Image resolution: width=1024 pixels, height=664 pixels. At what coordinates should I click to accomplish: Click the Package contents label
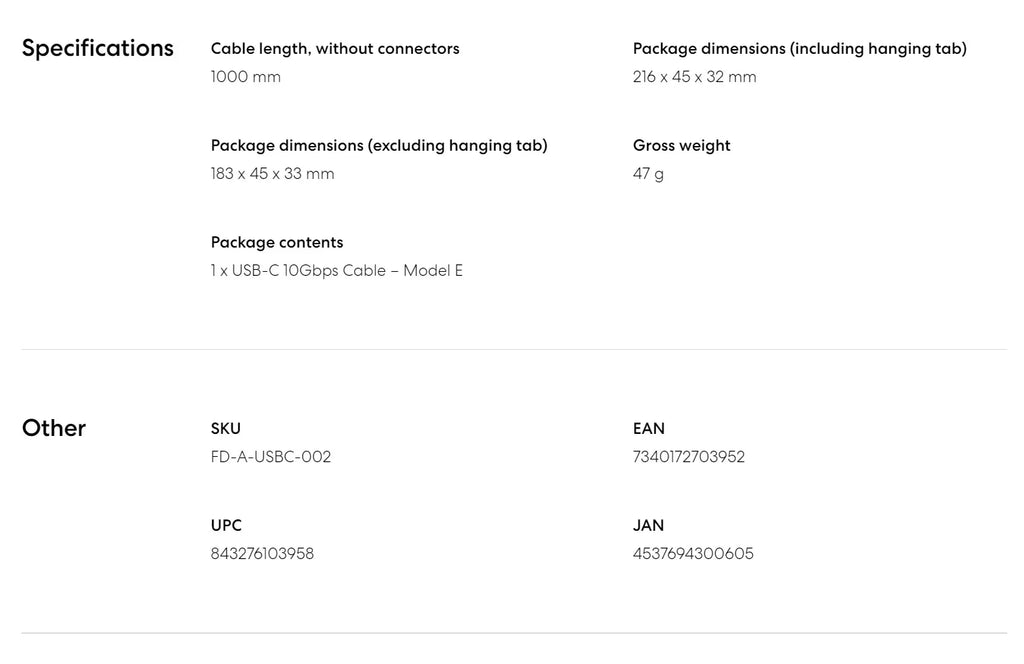(277, 243)
